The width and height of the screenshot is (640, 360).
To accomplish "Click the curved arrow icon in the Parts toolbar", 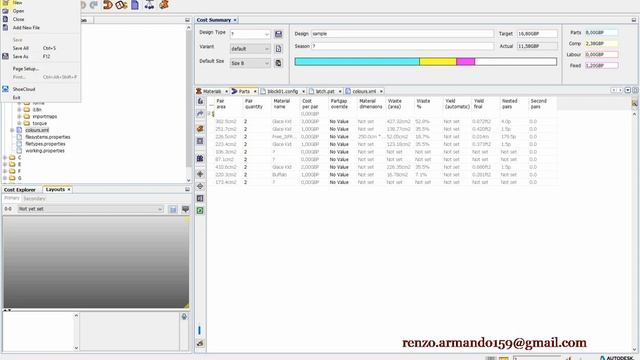I will (200, 113).
